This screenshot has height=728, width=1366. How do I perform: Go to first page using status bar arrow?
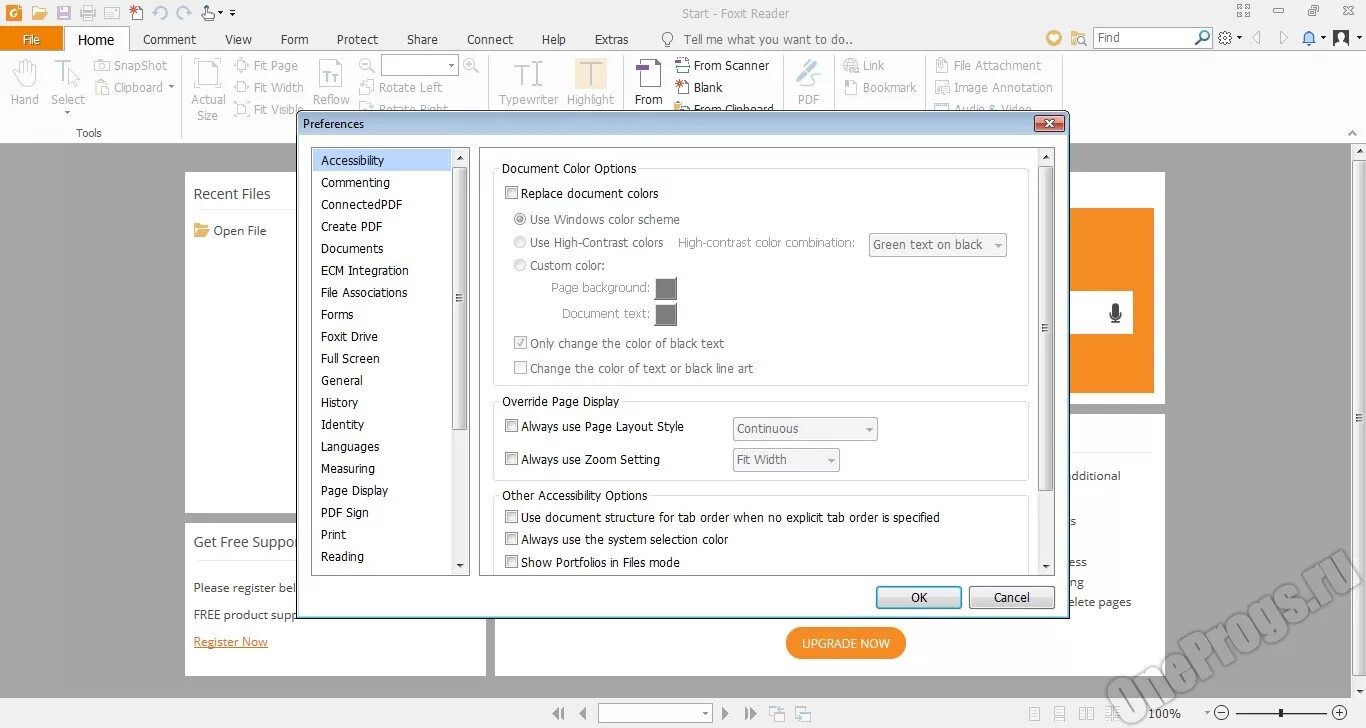tap(558, 714)
